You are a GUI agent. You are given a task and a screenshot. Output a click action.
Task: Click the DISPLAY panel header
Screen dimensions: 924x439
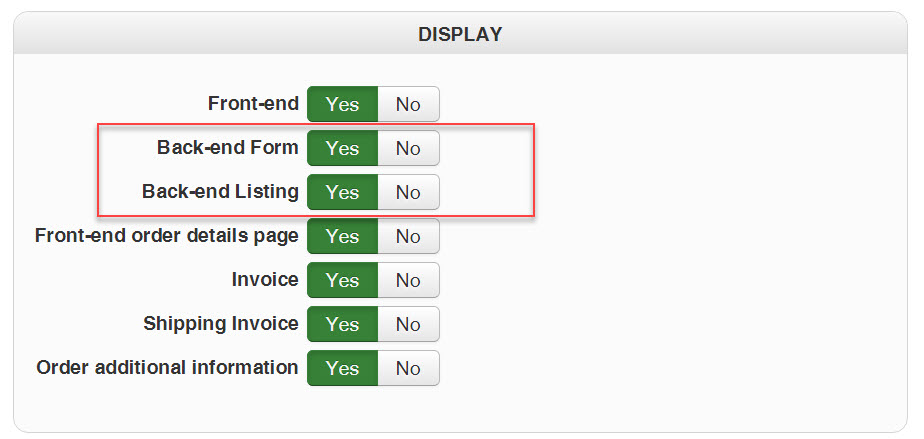(x=460, y=35)
